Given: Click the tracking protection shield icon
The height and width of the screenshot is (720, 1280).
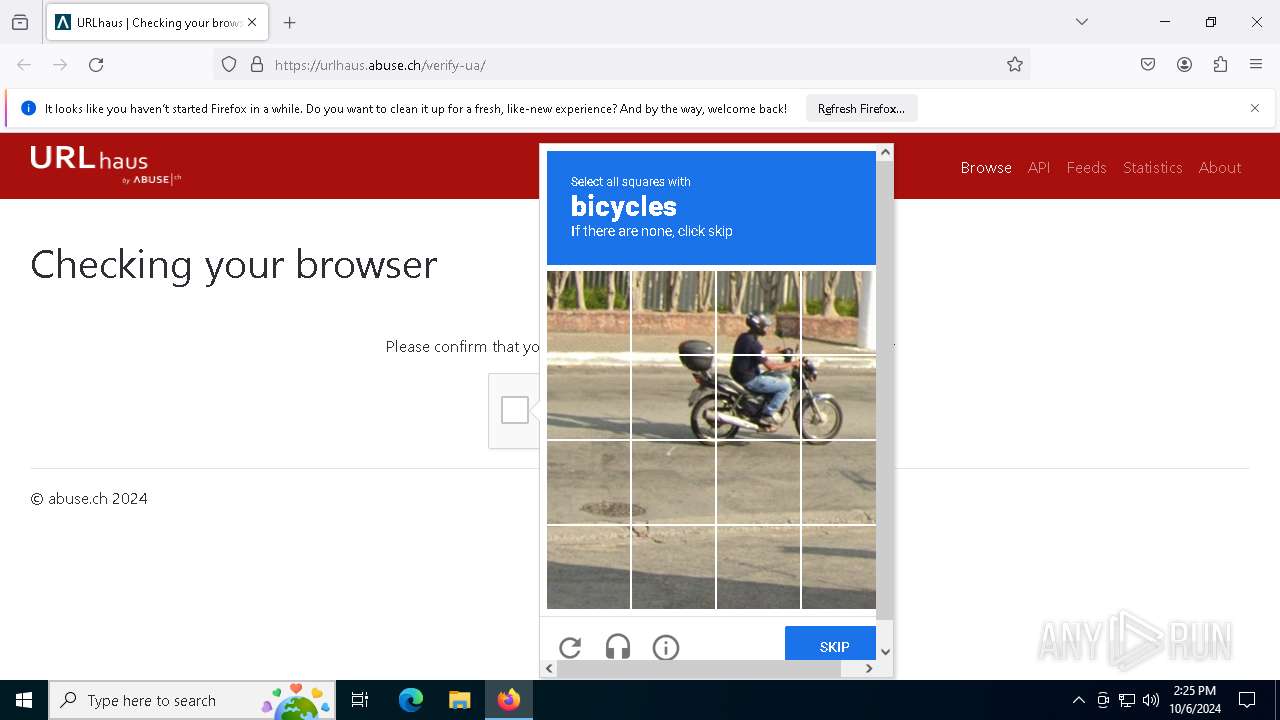Looking at the screenshot, I should click(229, 65).
